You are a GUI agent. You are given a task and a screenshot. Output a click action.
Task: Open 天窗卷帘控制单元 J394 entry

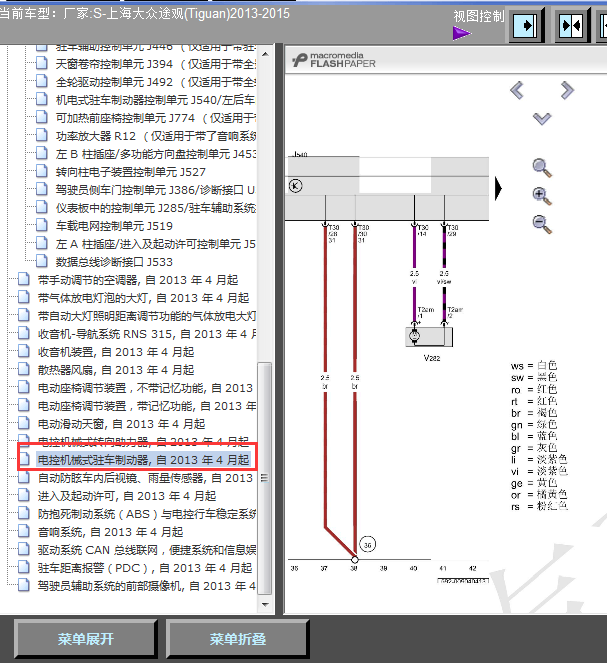coord(156,64)
